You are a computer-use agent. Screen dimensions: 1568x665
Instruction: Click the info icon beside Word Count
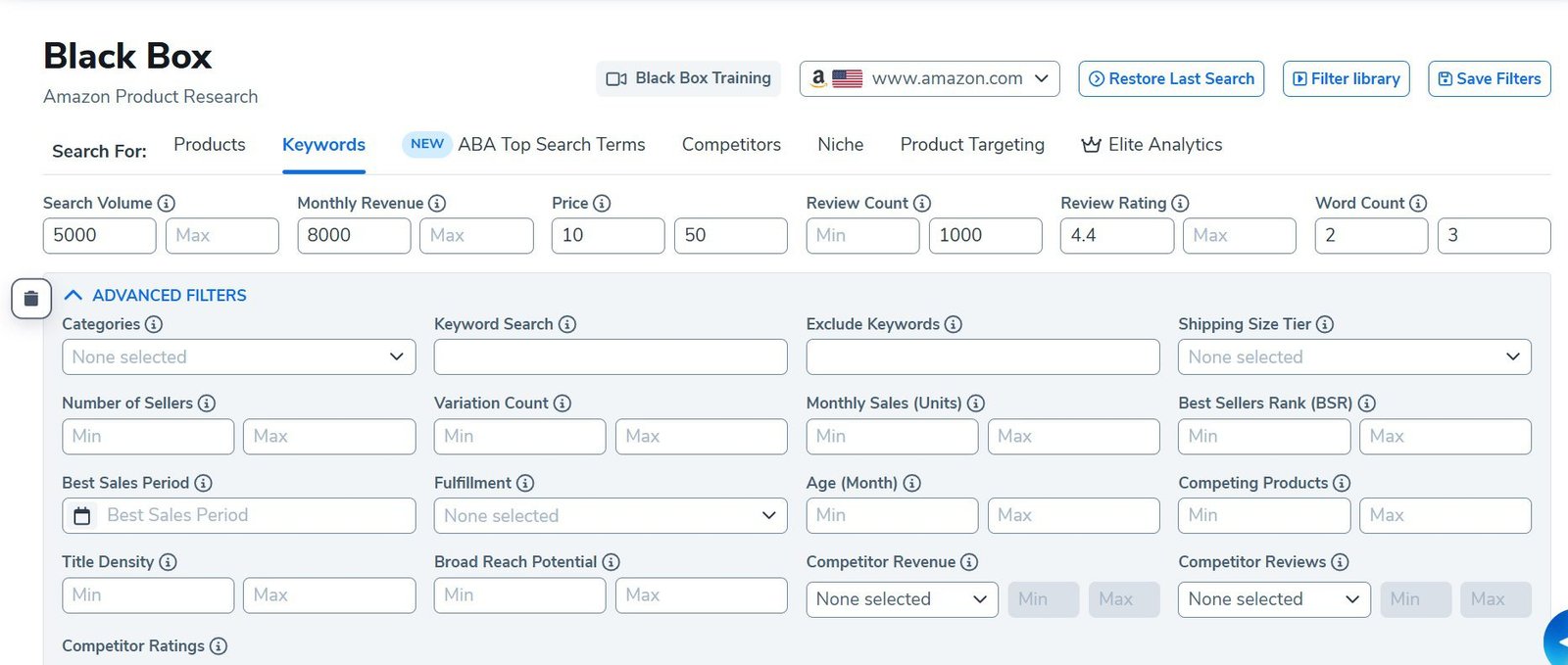[1418, 203]
